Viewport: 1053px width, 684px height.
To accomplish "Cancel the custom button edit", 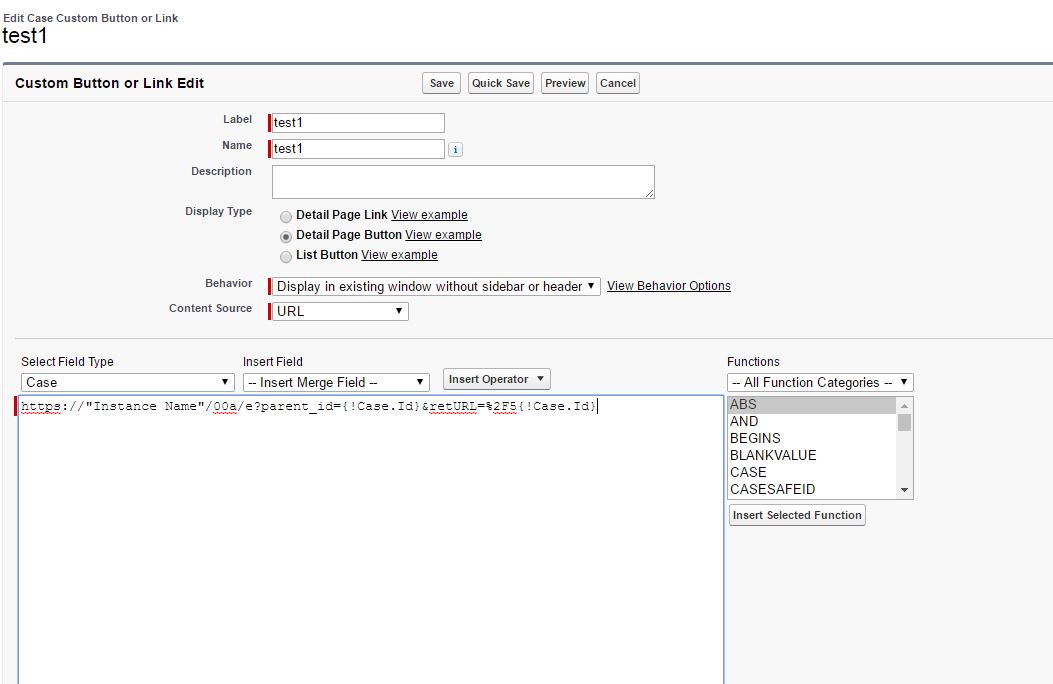I will point(617,83).
